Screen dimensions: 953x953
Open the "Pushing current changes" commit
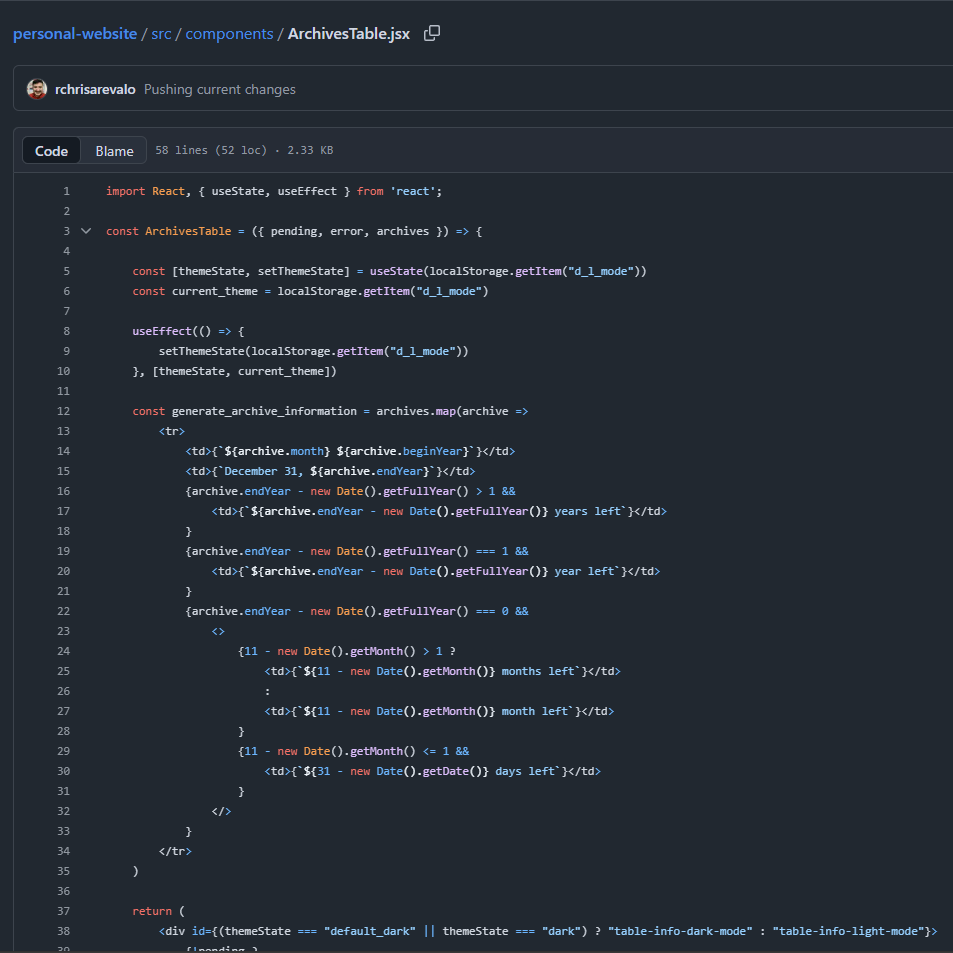pos(220,89)
